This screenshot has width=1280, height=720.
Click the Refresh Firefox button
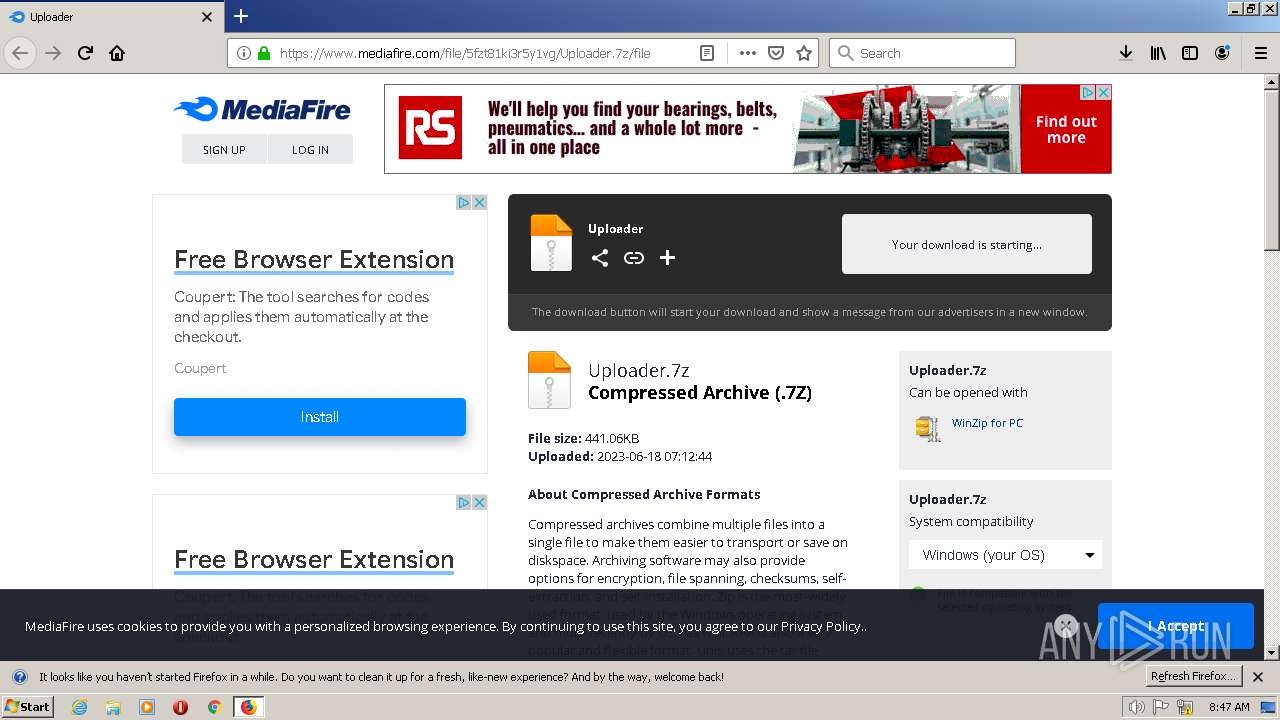pos(1193,676)
